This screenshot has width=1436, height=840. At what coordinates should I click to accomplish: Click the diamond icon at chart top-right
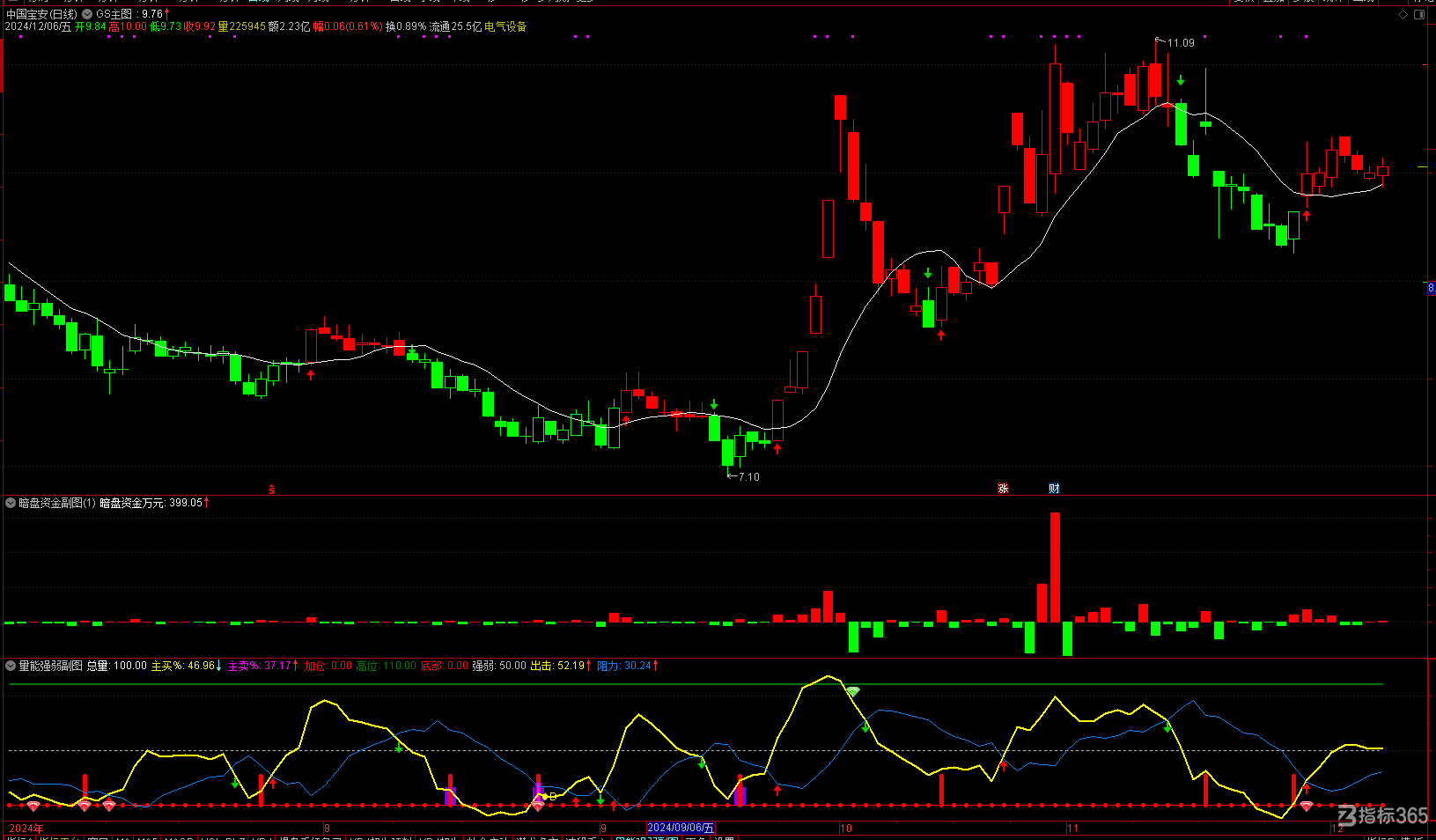pos(1403,14)
